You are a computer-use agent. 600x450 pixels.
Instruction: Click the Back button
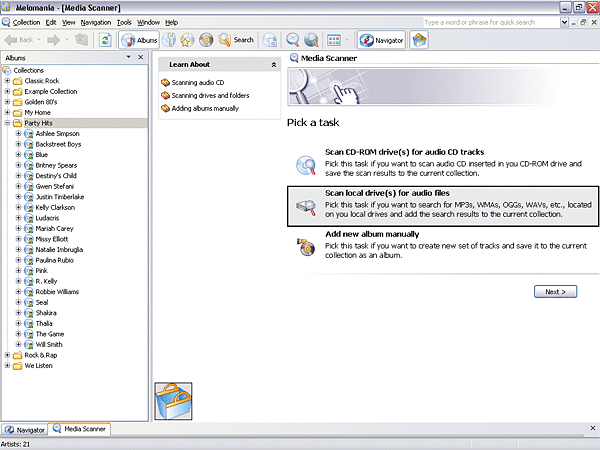click(19, 40)
